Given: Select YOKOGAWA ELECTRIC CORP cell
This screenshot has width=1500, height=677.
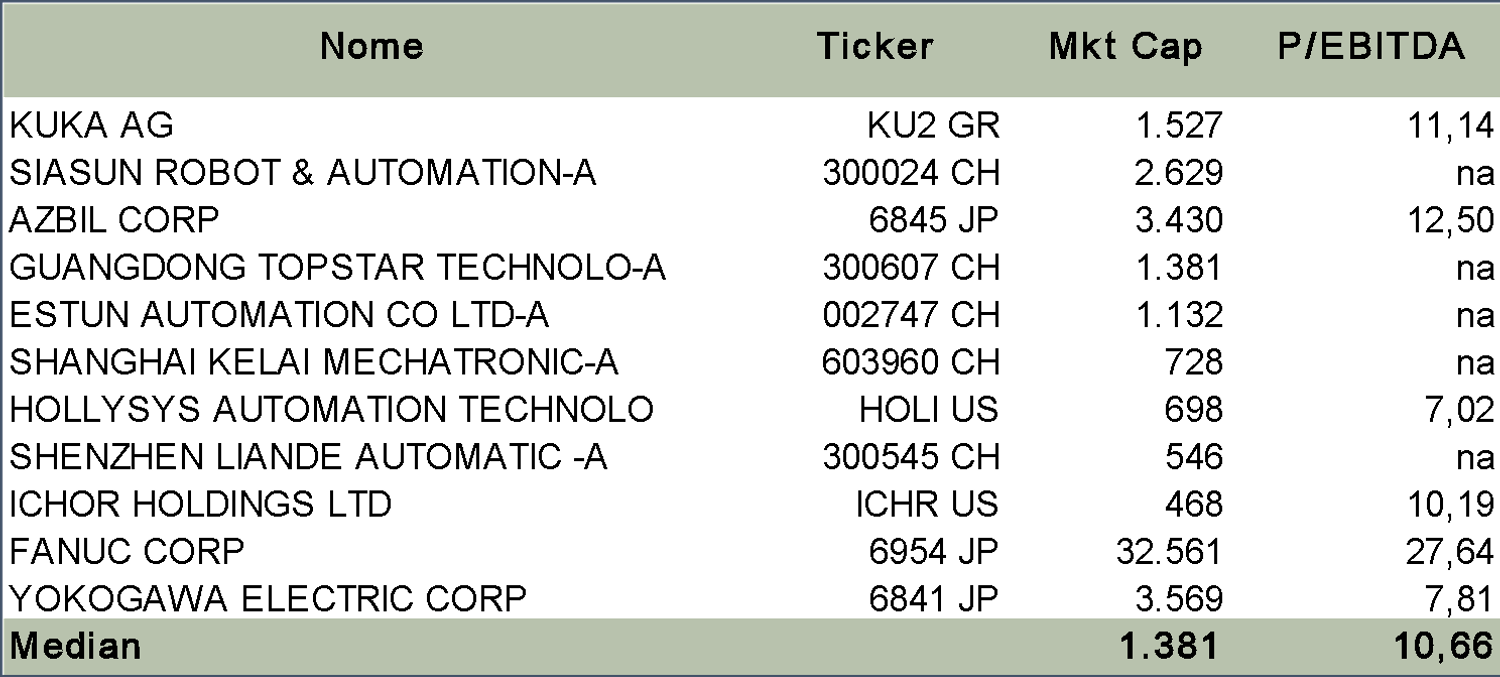Looking at the screenshot, I should click(x=268, y=599).
